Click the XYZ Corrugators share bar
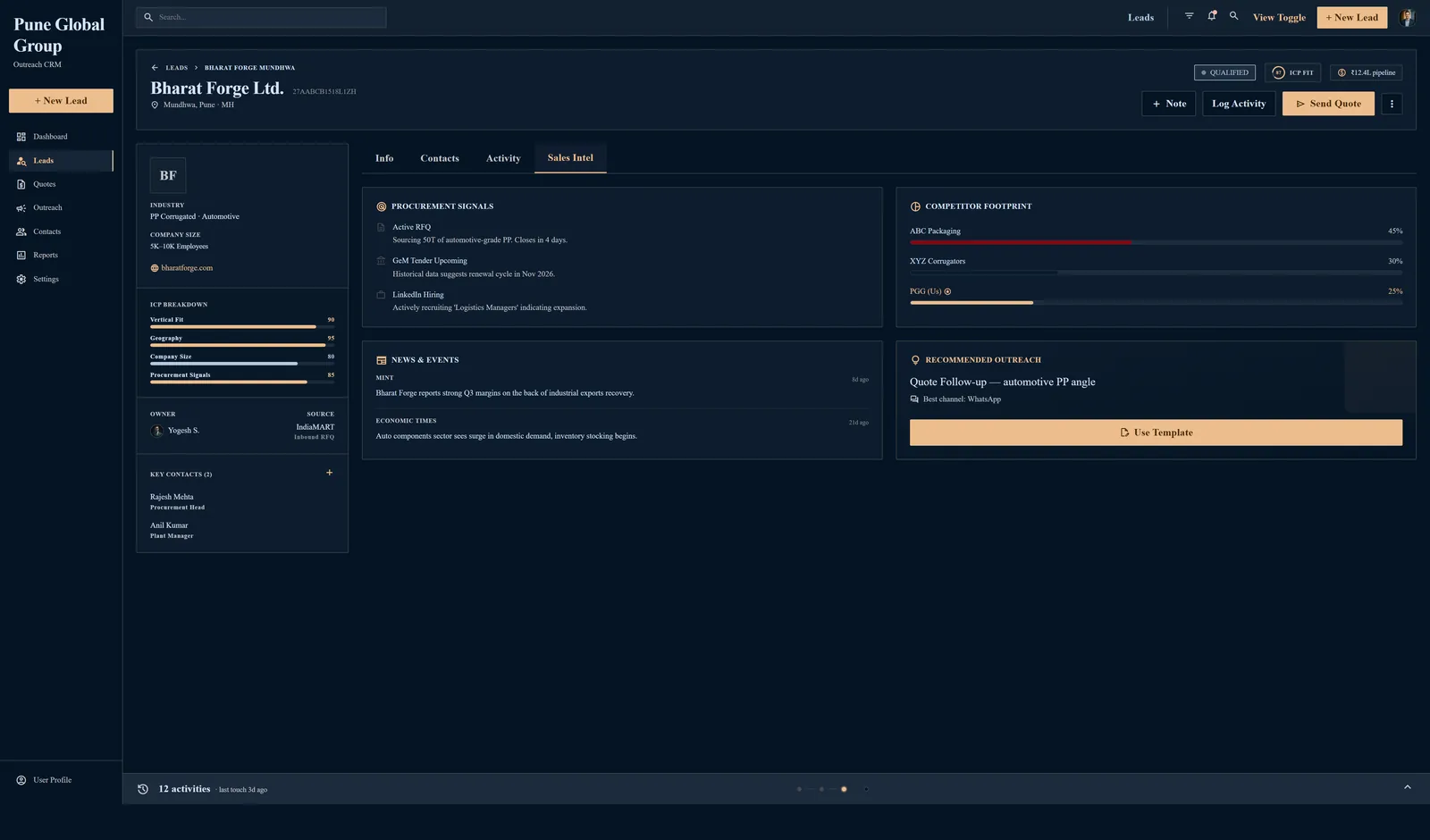 point(1156,273)
